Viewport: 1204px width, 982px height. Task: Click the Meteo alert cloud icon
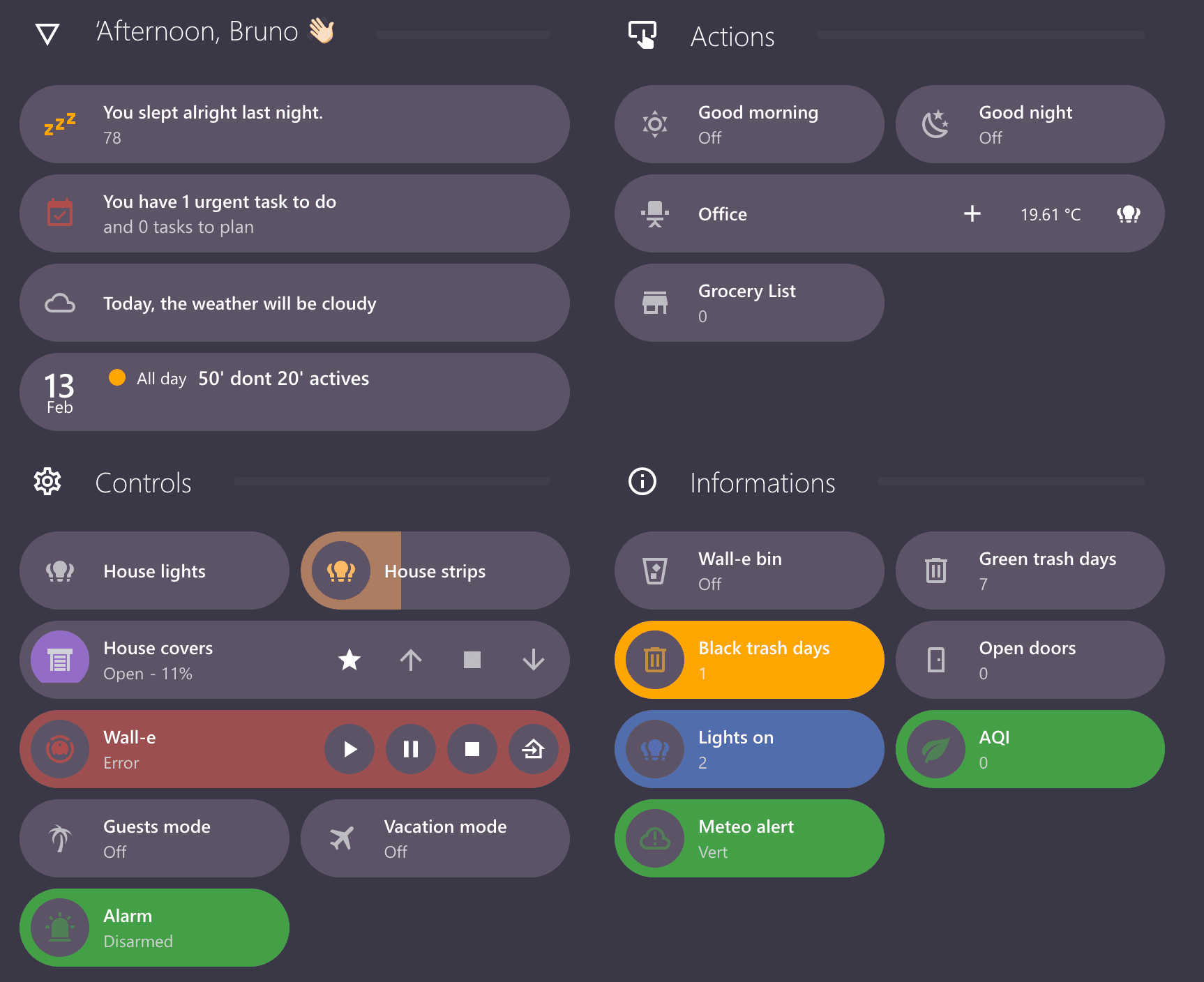[x=654, y=838]
